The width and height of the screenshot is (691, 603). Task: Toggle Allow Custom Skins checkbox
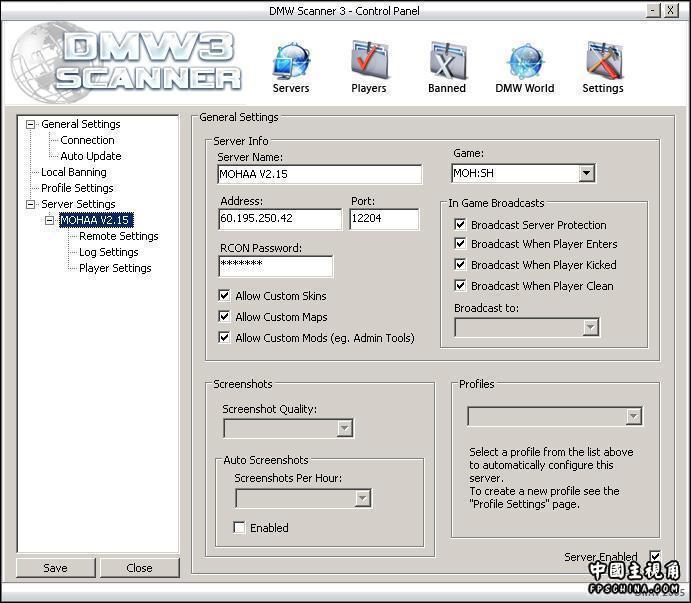tap(224, 295)
